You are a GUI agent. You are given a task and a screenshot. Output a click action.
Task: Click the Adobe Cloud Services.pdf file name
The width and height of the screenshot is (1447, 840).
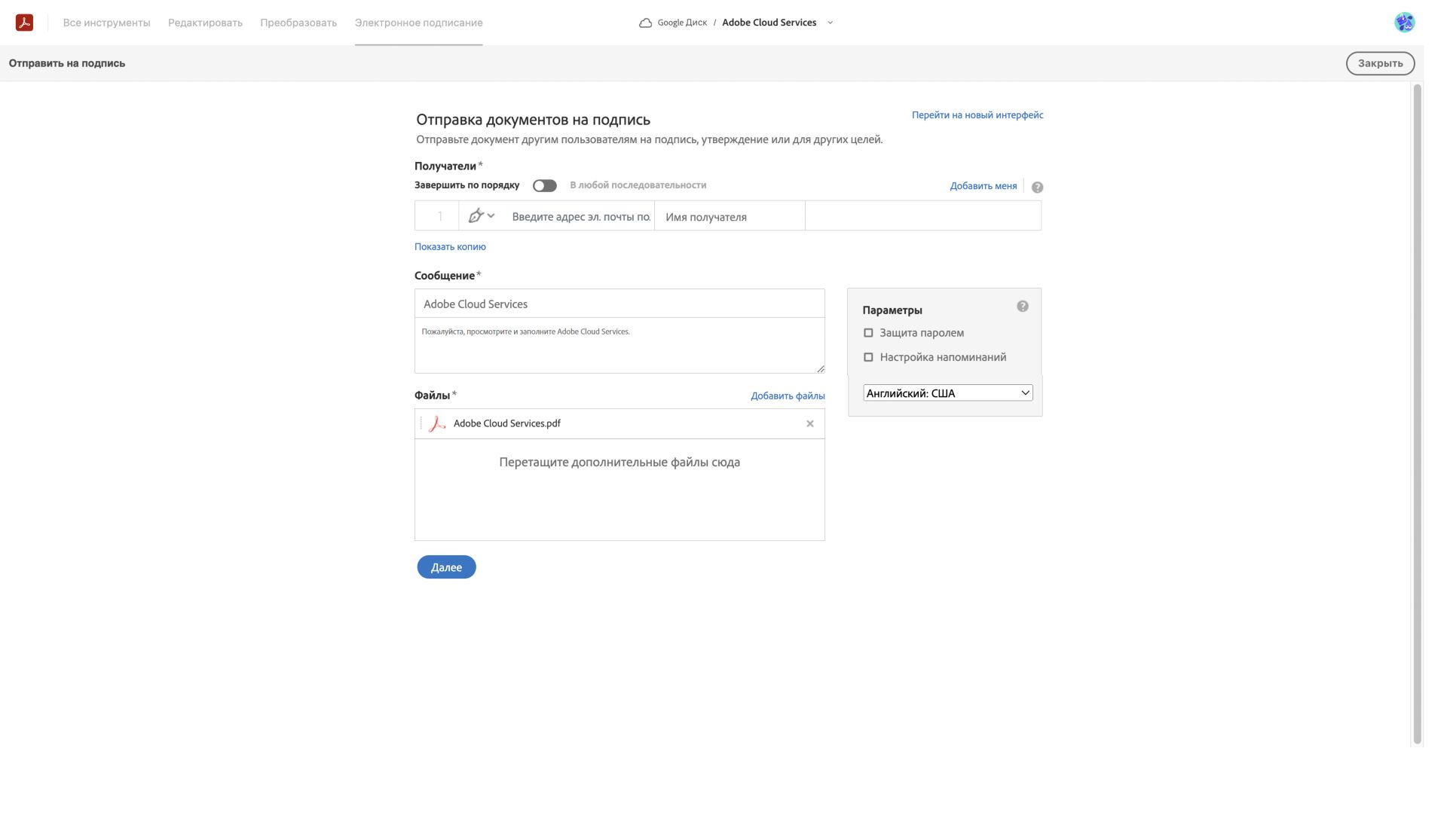506,423
